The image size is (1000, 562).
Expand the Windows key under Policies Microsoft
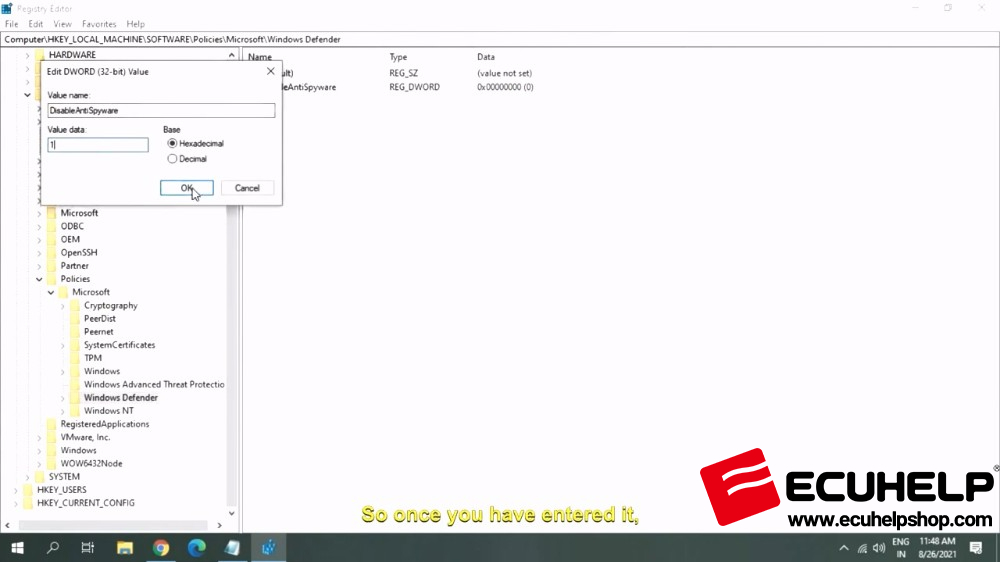[62, 371]
